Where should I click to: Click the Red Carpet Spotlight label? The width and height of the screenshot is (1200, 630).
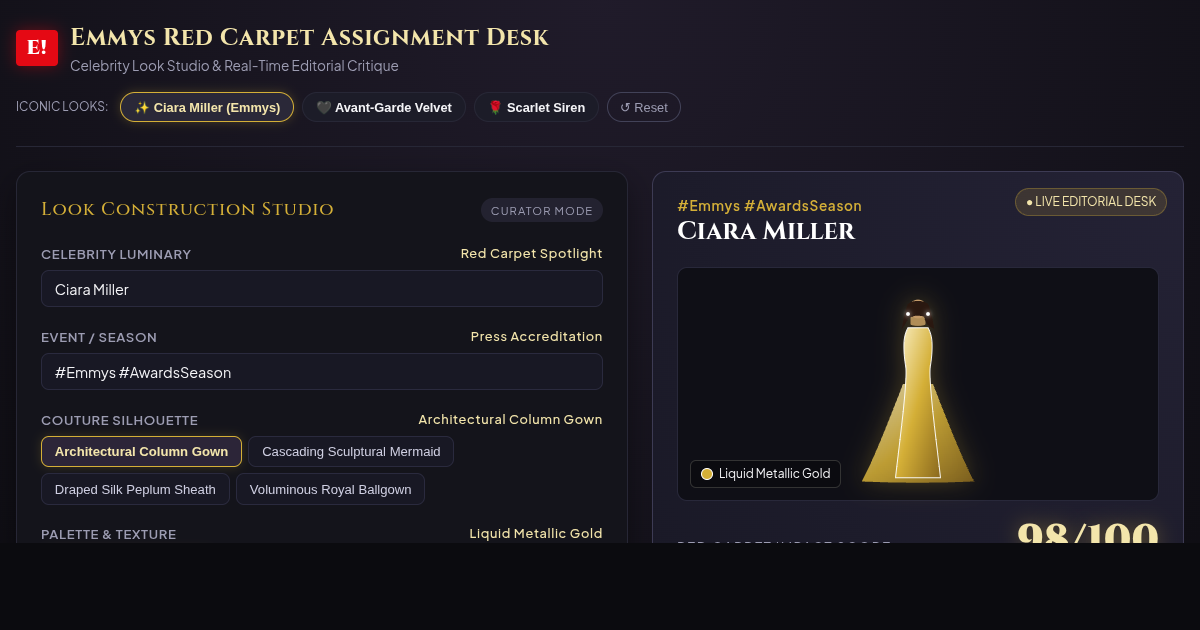[531, 254]
